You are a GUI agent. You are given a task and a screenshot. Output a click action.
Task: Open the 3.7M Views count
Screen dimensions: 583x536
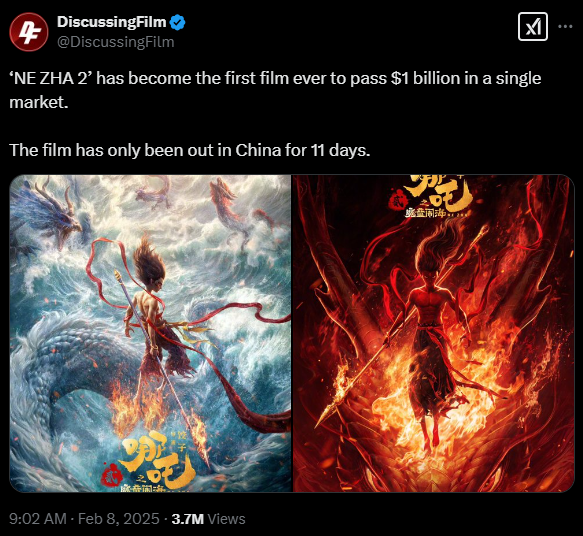click(208, 519)
